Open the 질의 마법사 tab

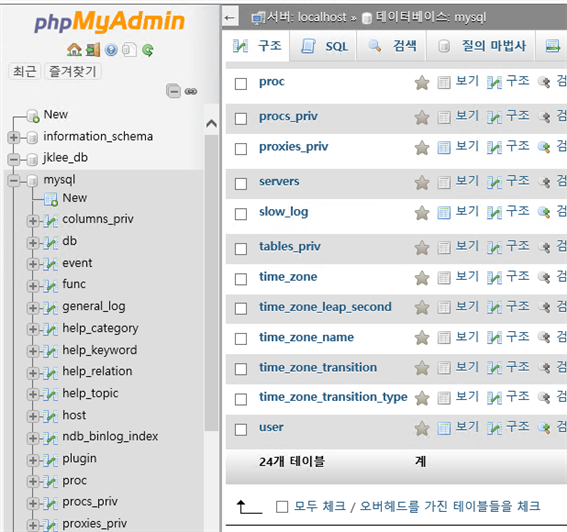click(481, 46)
